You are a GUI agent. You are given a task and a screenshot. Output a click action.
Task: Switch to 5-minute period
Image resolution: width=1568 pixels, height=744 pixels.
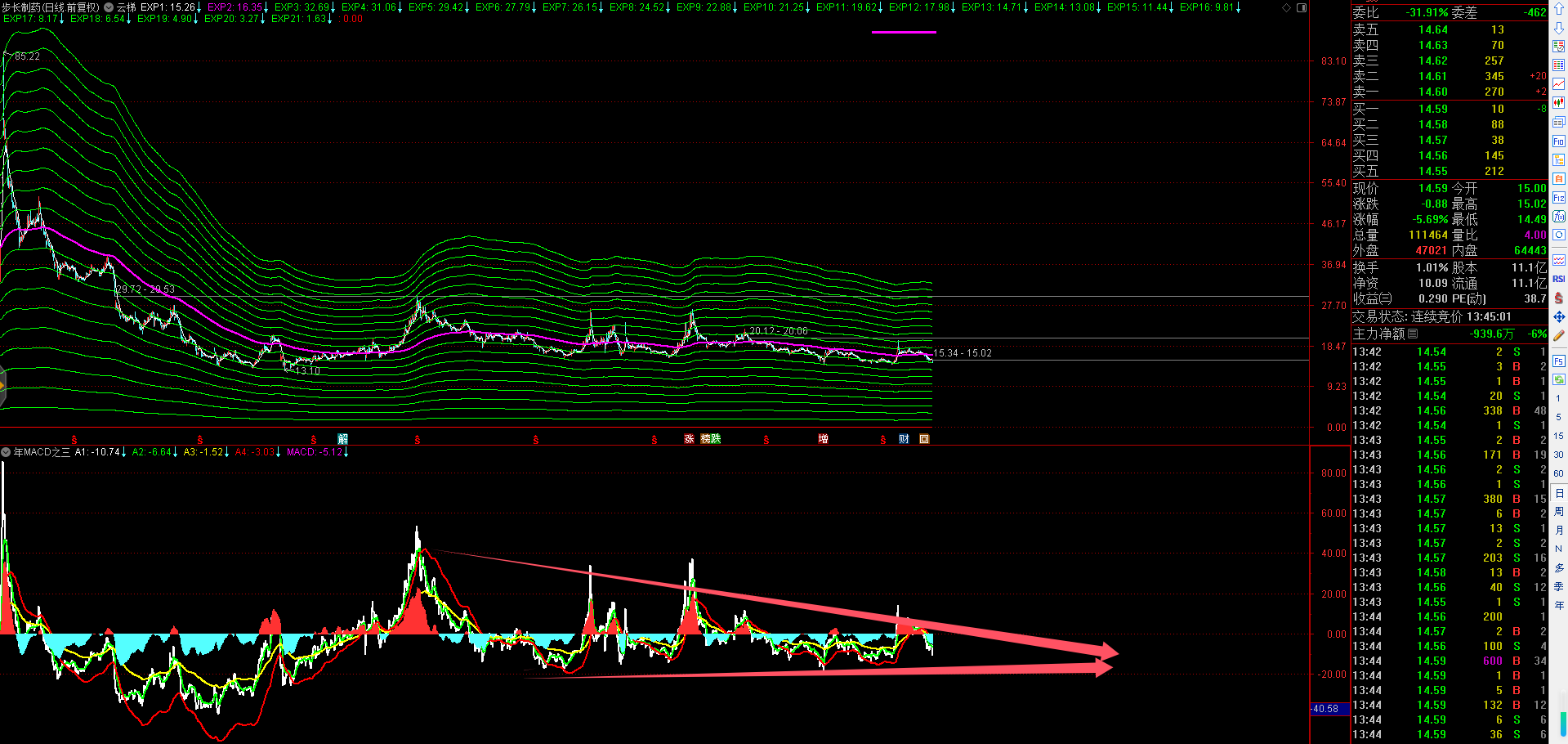pyautogui.click(x=1558, y=417)
